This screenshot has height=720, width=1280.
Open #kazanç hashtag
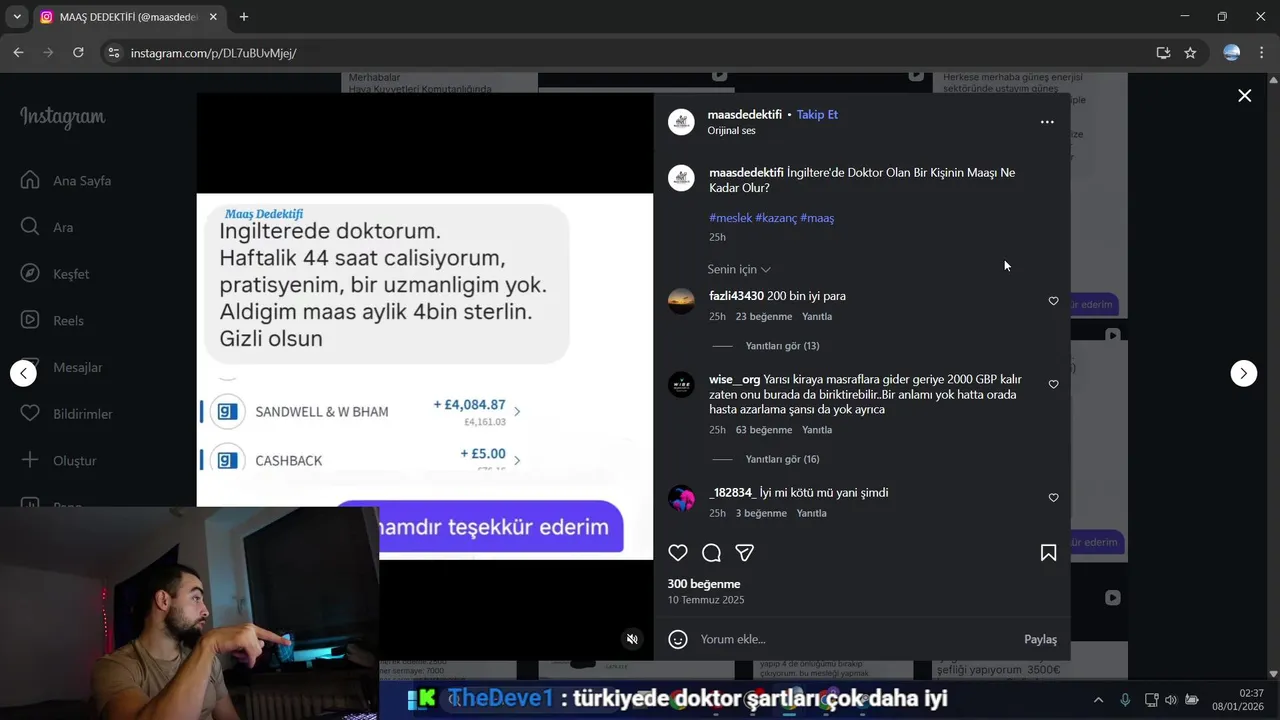pos(776,218)
